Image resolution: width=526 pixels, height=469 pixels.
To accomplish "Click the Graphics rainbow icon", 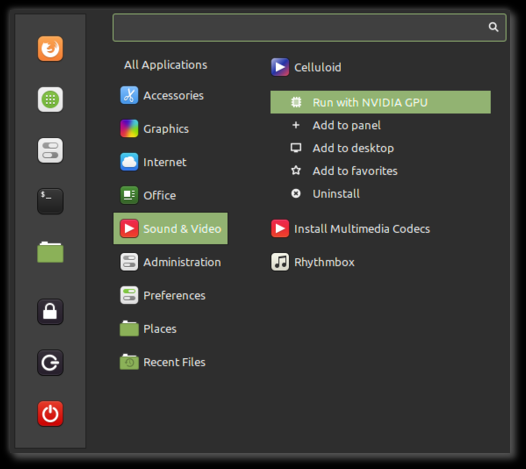I will point(129,128).
